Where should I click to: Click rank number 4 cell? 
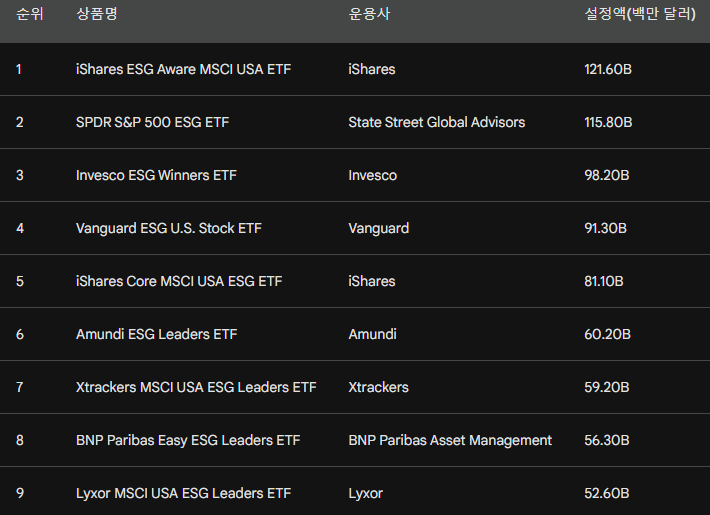point(20,228)
